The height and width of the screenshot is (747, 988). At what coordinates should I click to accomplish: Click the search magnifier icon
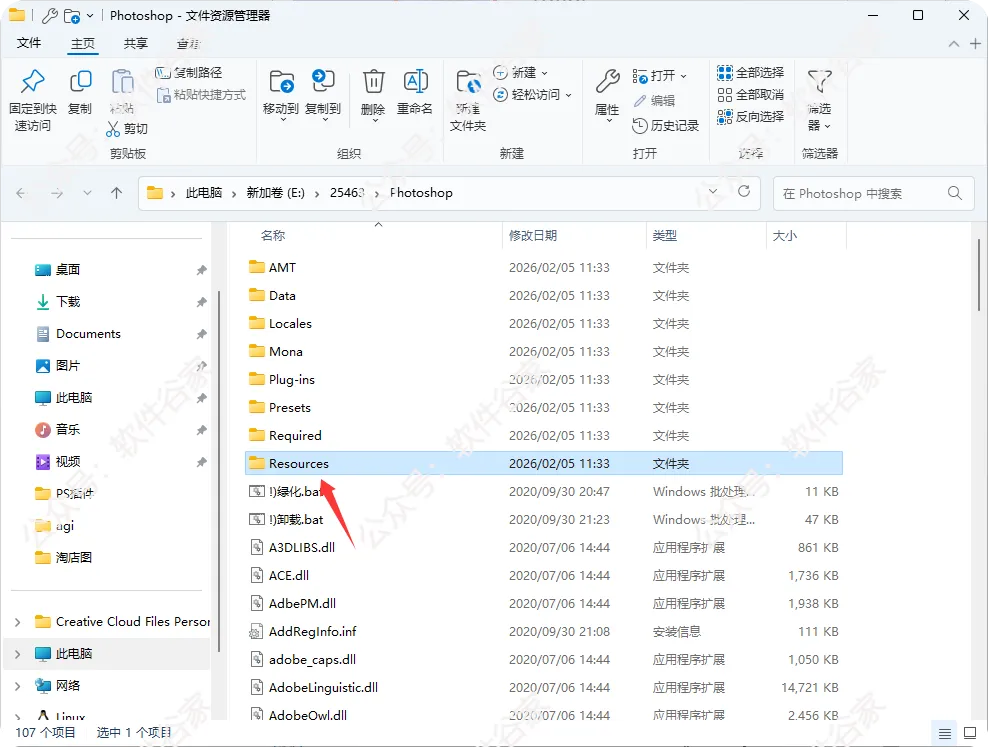point(955,193)
